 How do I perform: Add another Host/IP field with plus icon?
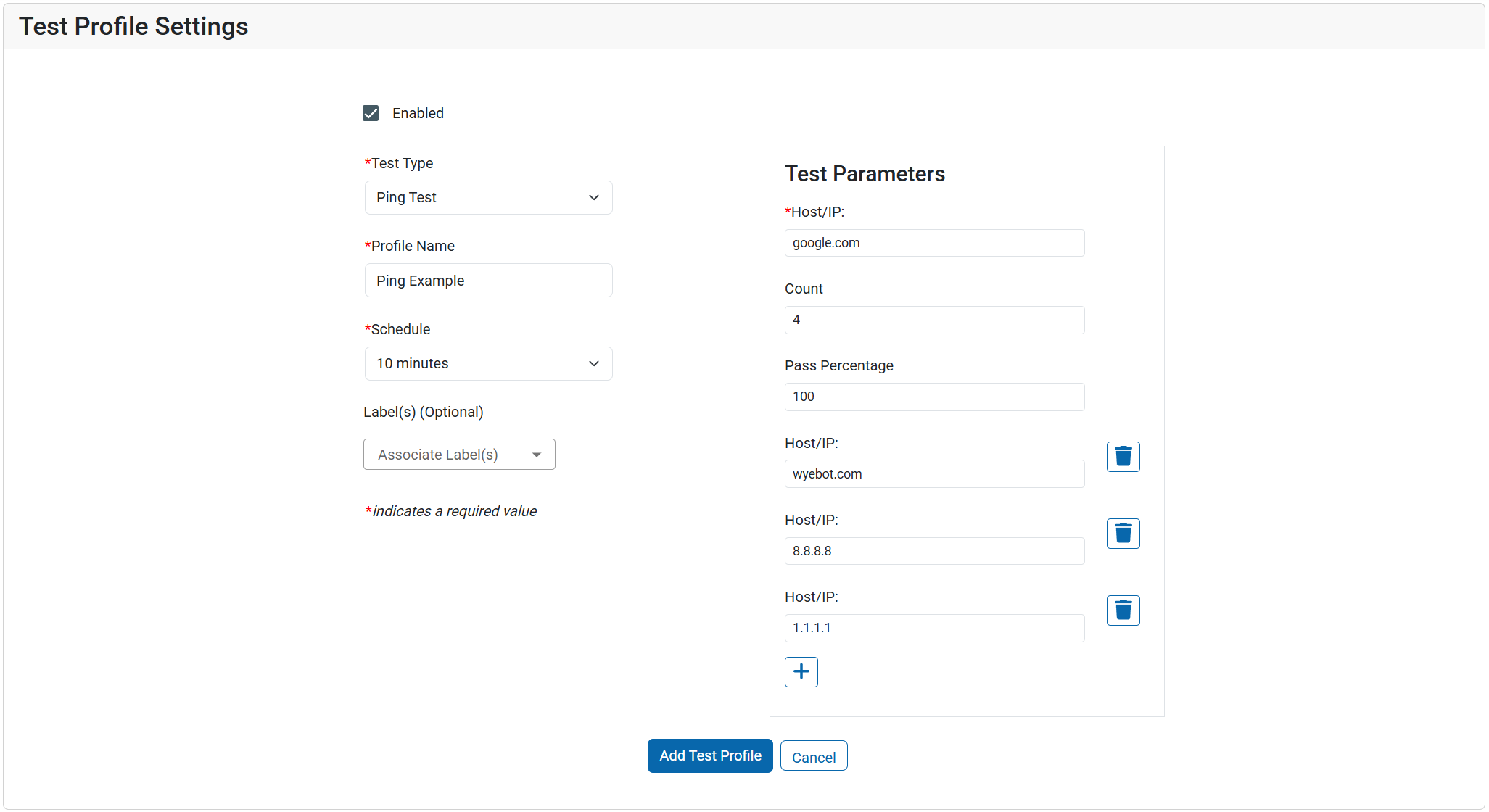click(x=801, y=672)
